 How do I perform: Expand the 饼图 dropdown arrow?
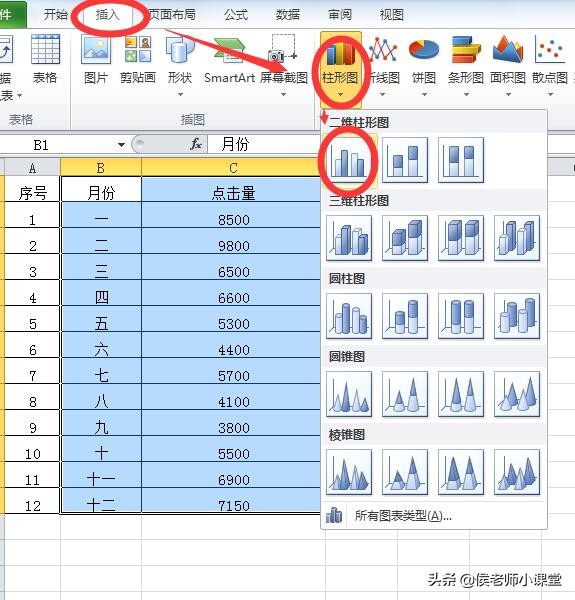[424, 95]
